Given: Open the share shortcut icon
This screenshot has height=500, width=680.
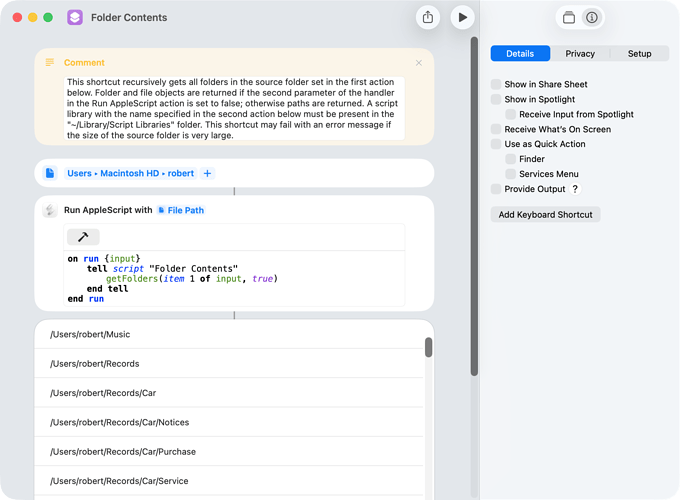Looking at the screenshot, I should 428,17.
